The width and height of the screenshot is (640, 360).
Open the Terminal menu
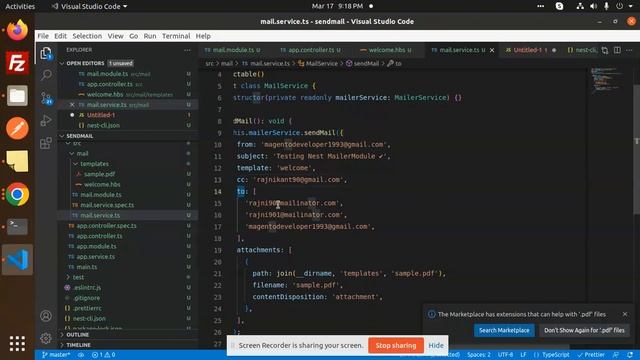(176, 36)
